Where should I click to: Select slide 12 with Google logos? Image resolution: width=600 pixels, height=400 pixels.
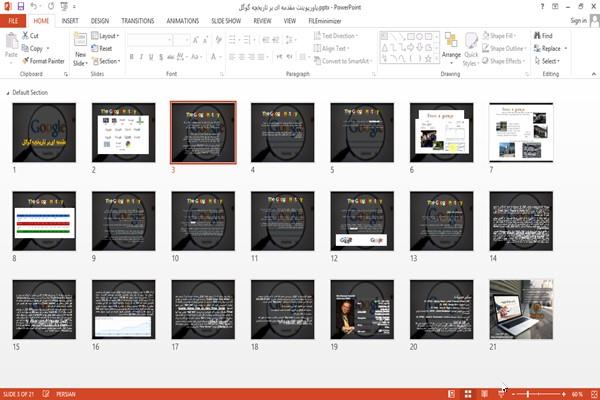(362, 221)
